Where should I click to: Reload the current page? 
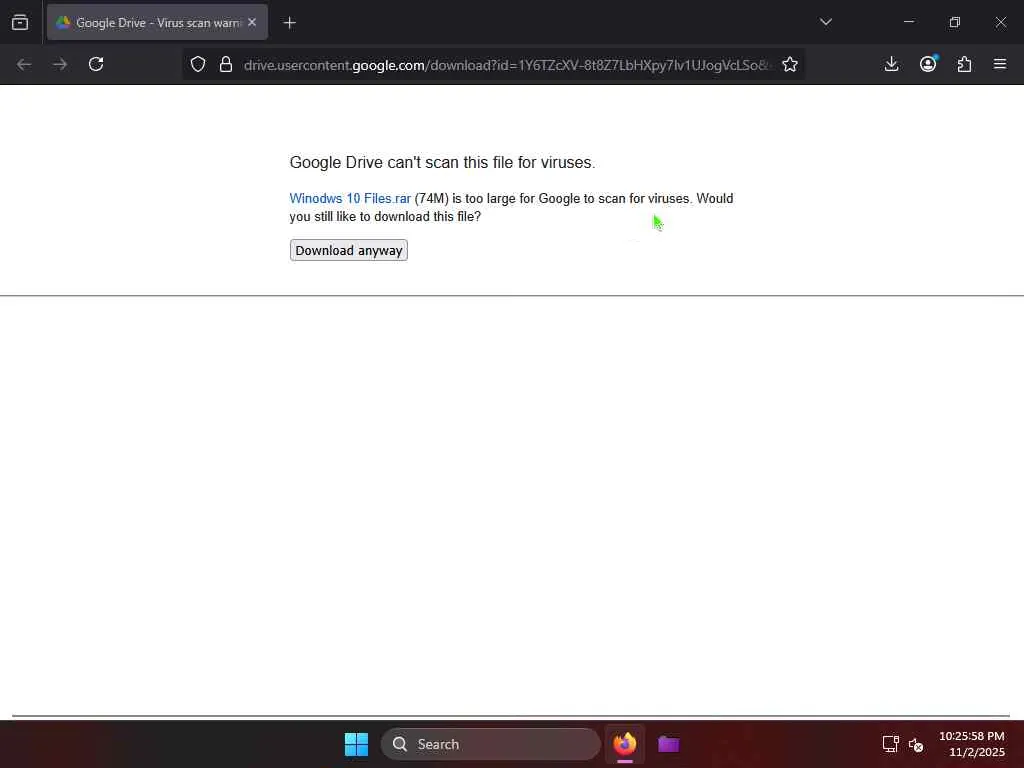pyautogui.click(x=96, y=64)
